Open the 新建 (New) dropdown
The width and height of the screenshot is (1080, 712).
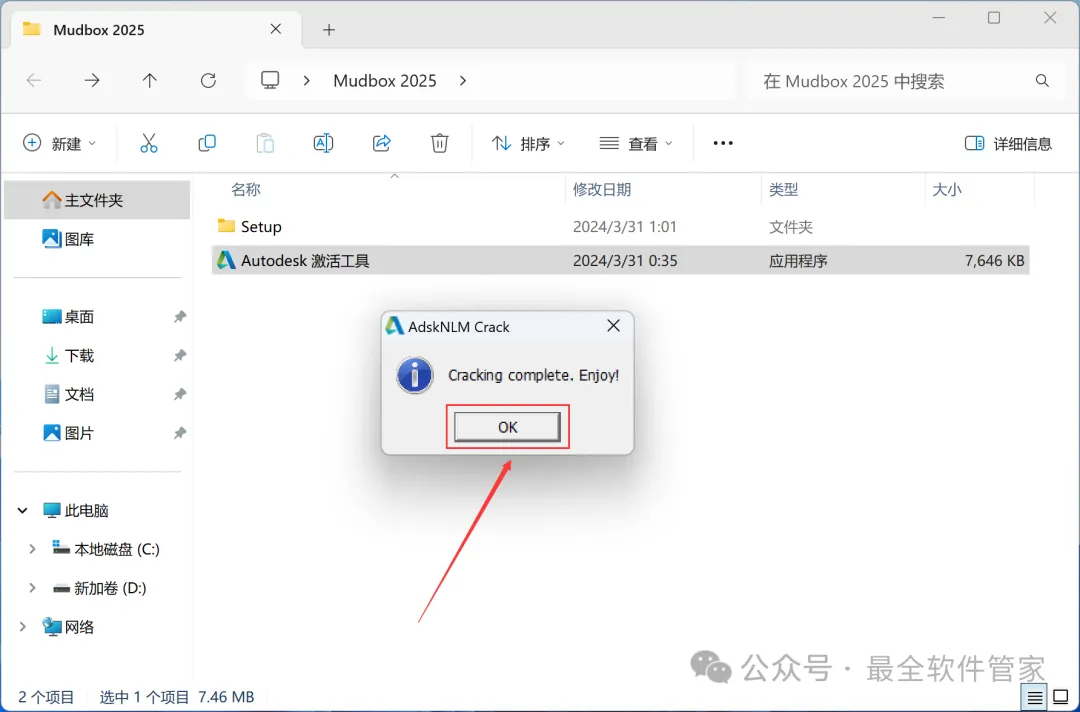[x=59, y=143]
